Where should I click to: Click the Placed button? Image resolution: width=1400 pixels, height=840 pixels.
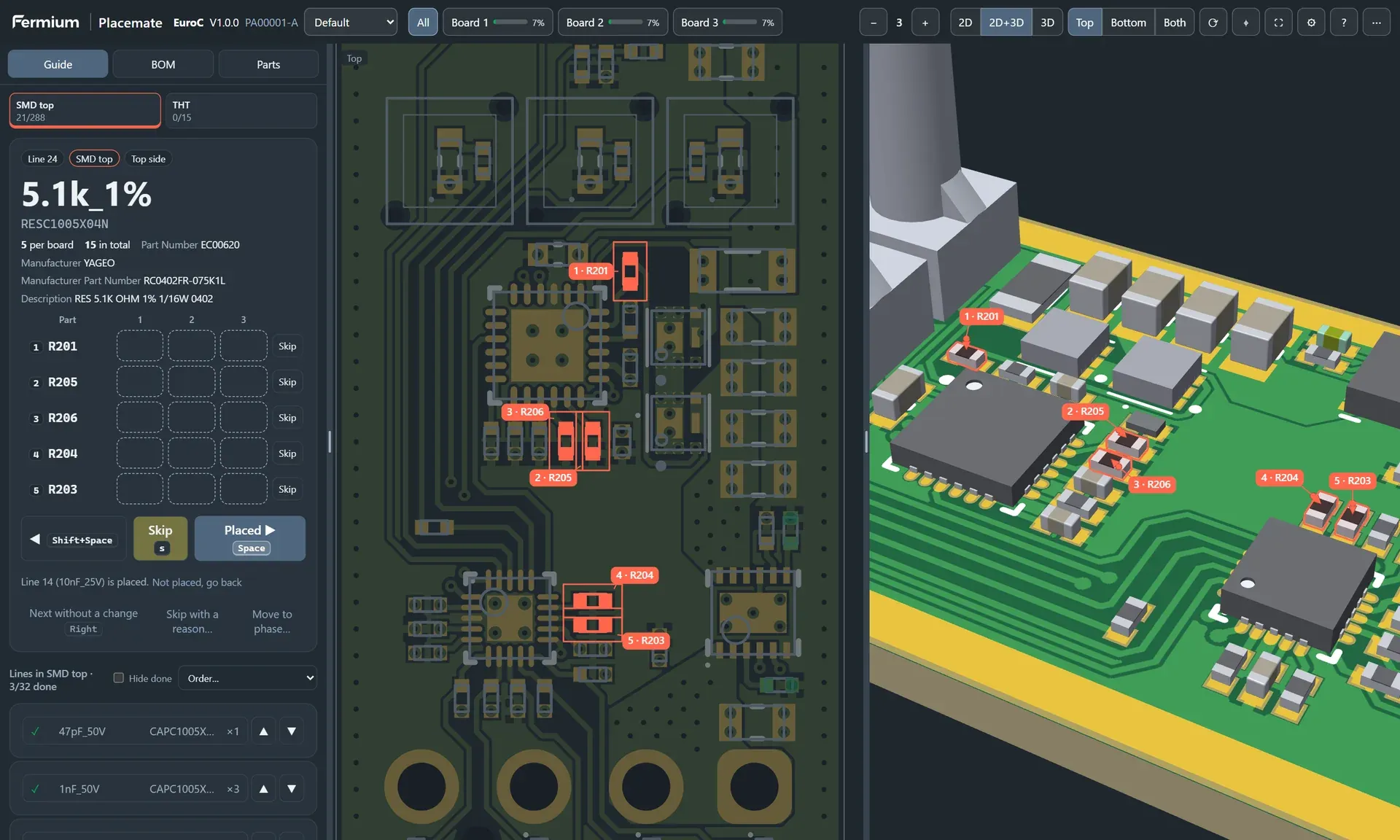250,539
